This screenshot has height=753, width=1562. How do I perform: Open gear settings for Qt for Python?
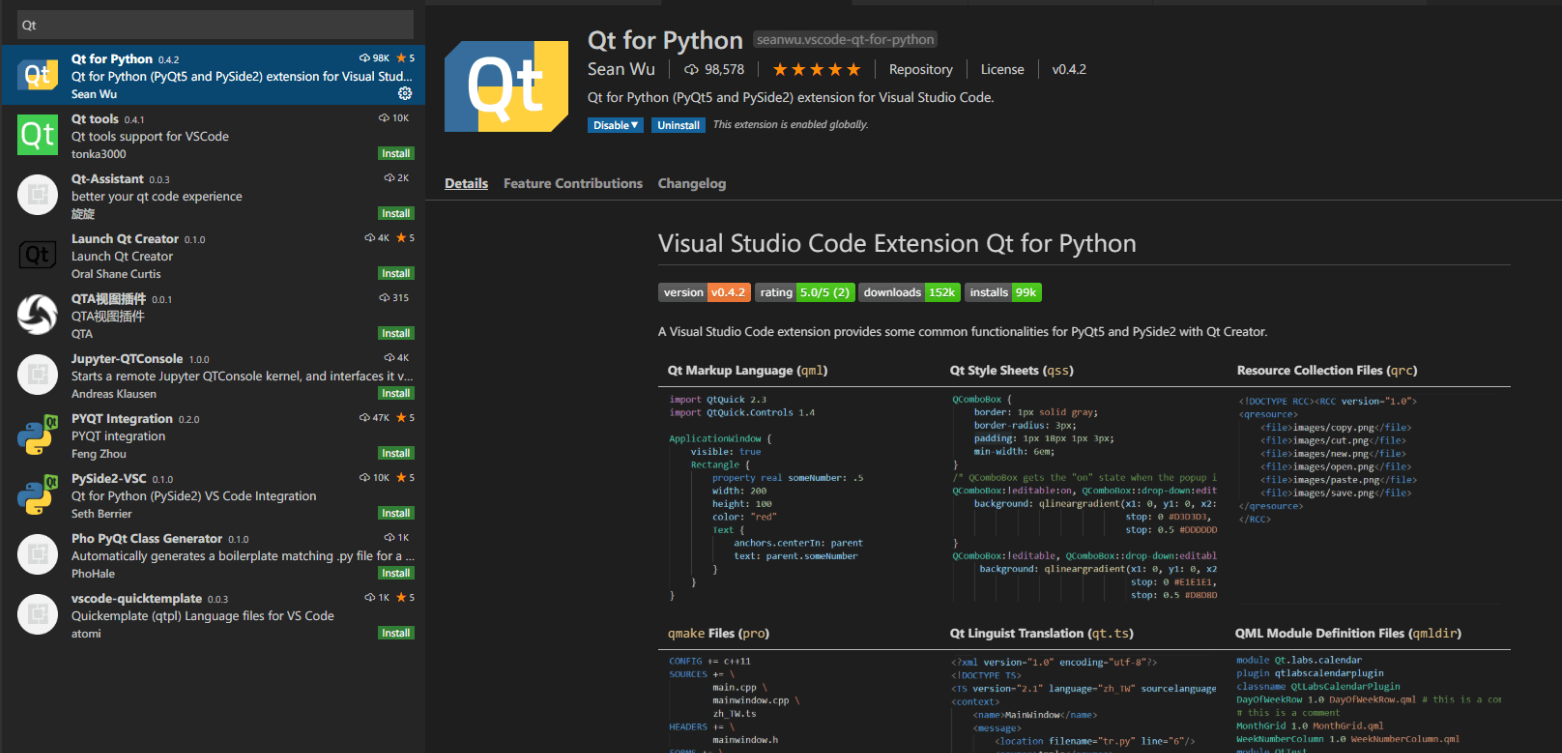(405, 93)
